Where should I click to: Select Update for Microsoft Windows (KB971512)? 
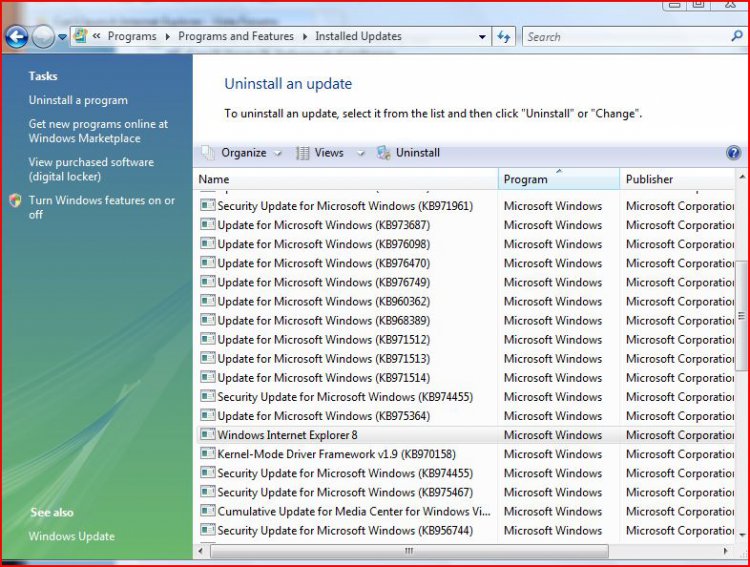(x=466, y=340)
